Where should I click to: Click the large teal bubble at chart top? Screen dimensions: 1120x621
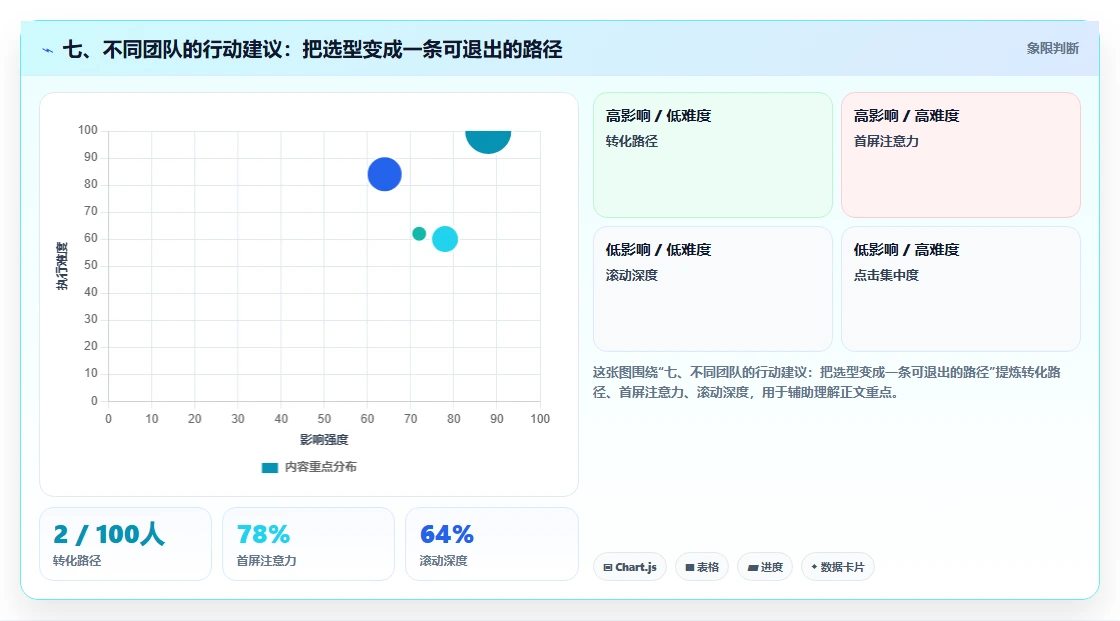(488, 141)
